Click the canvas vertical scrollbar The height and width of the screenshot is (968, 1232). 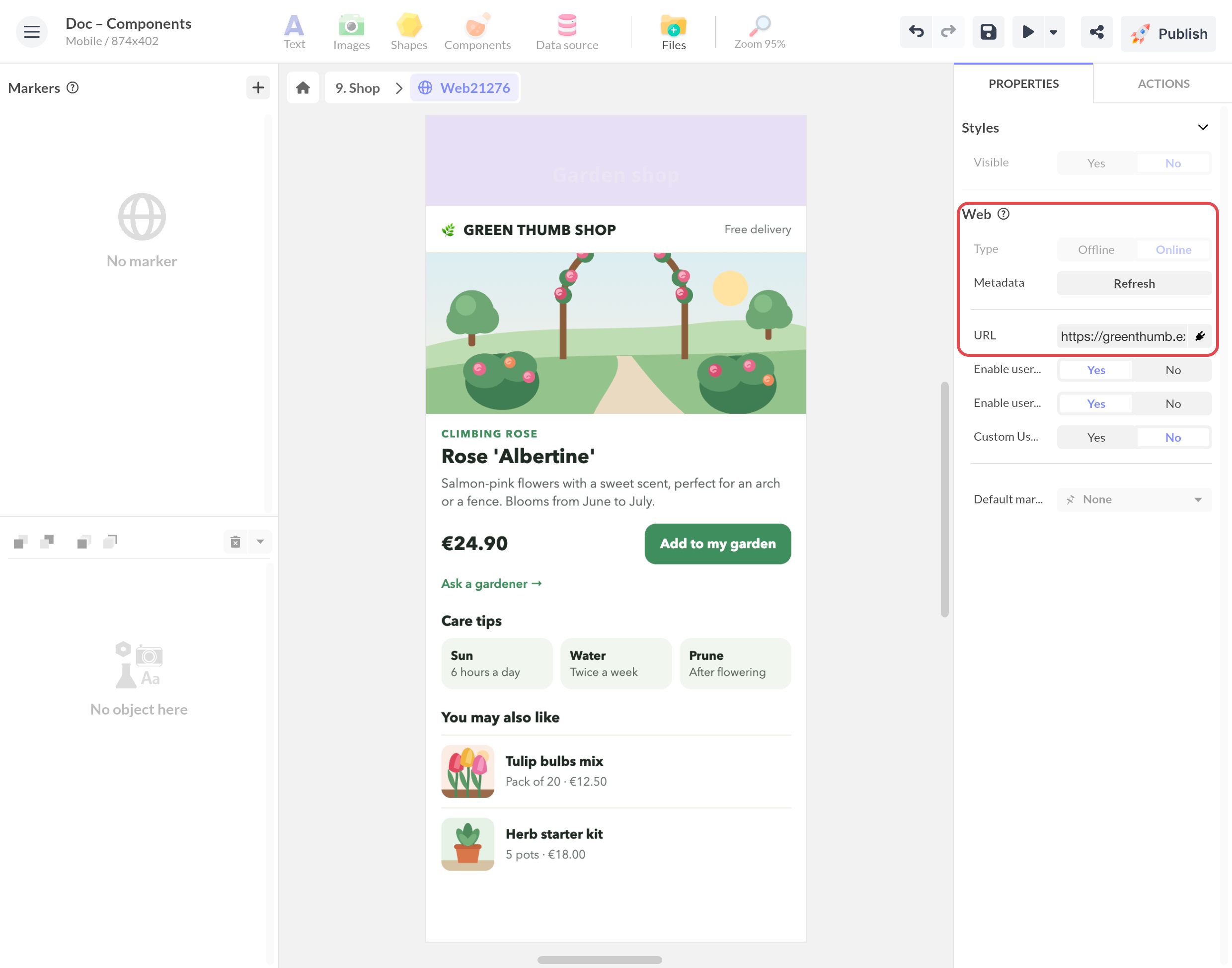click(944, 499)
